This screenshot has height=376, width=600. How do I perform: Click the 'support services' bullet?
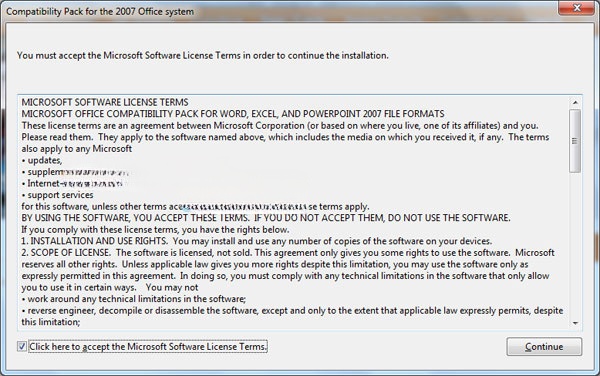click(x=57, y=195)
